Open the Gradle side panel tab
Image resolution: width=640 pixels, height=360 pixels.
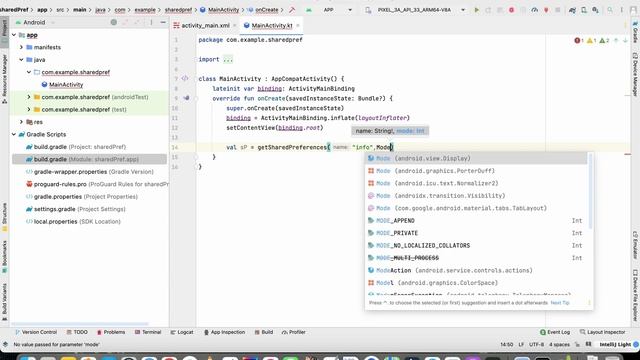coord(635,33)
